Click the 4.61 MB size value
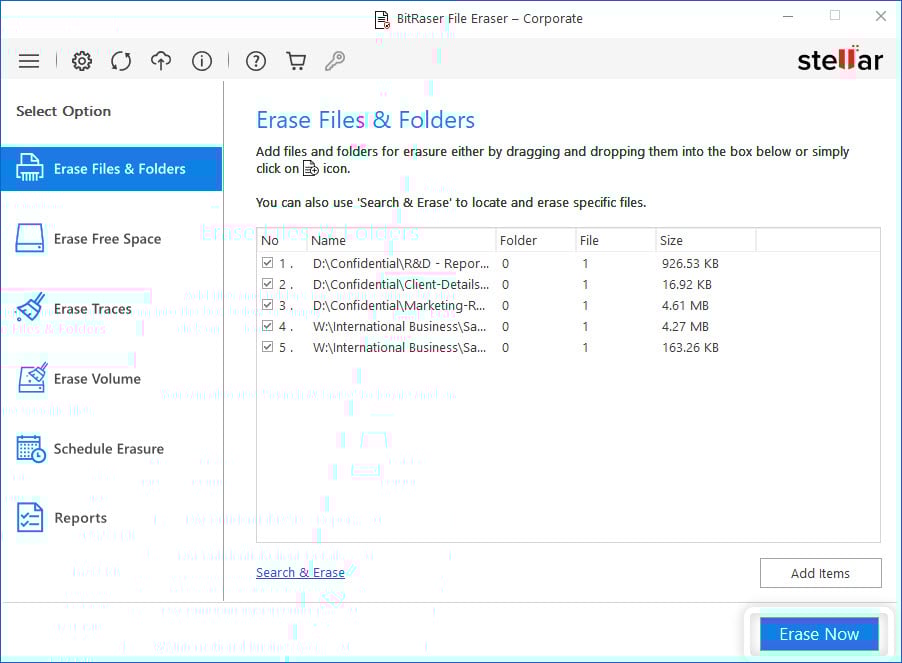 685,305
